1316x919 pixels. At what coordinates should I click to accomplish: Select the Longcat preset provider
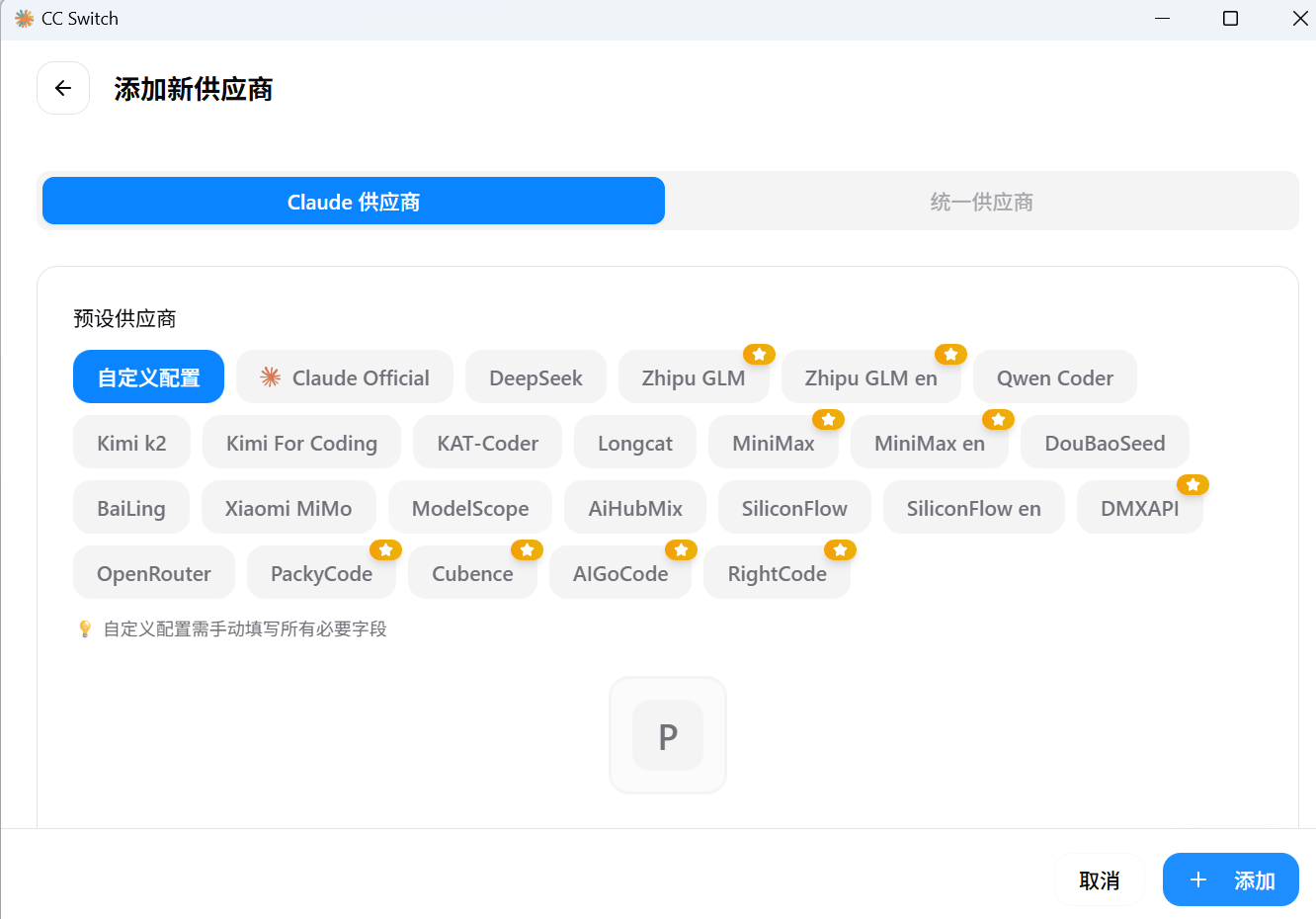[634, 442]
